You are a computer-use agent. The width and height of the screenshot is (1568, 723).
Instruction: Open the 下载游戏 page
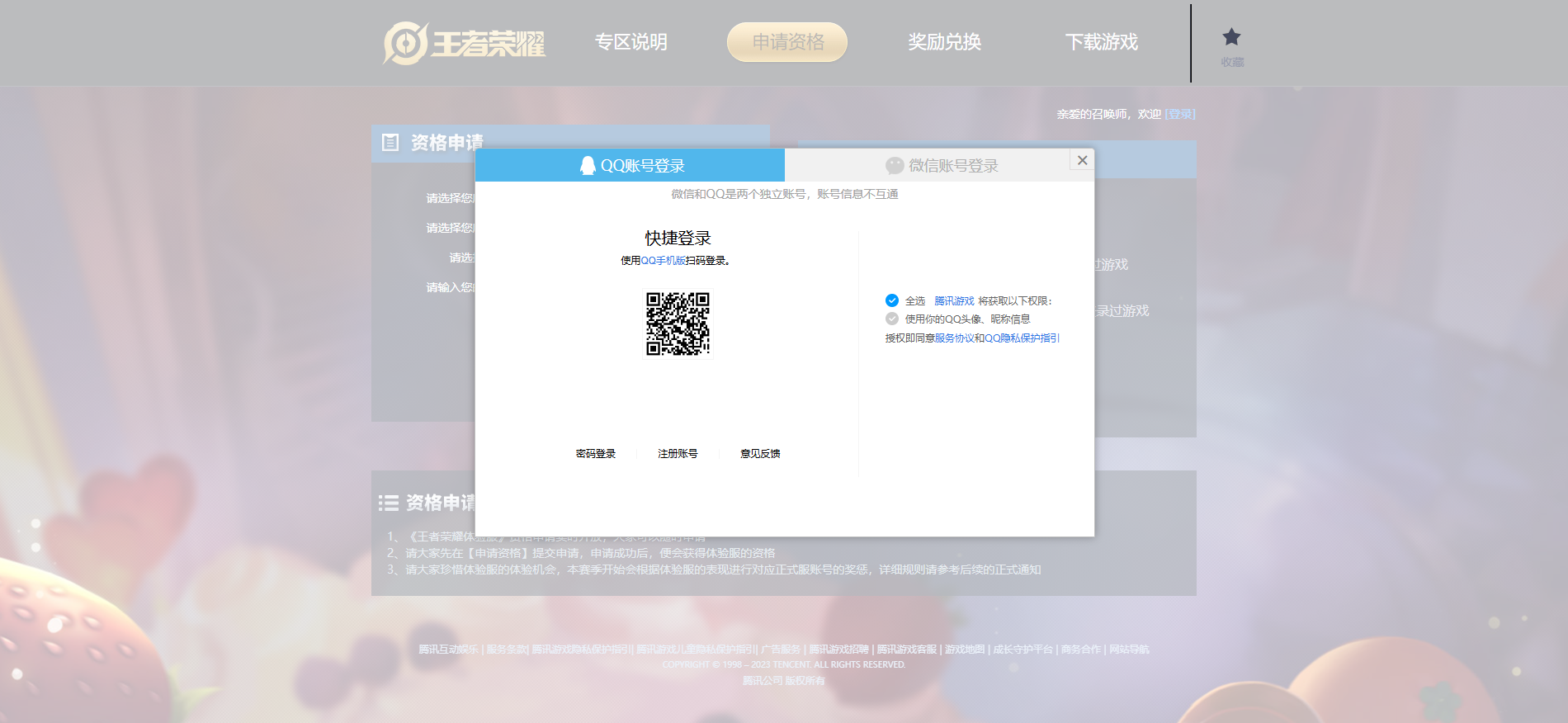tap(1101, 42)
